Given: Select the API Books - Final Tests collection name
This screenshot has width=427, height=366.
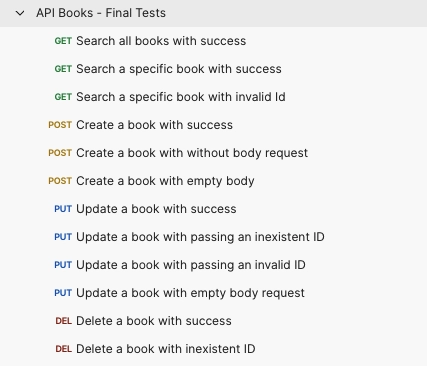Looking at the screenshot, I should (x=101, y=13).
